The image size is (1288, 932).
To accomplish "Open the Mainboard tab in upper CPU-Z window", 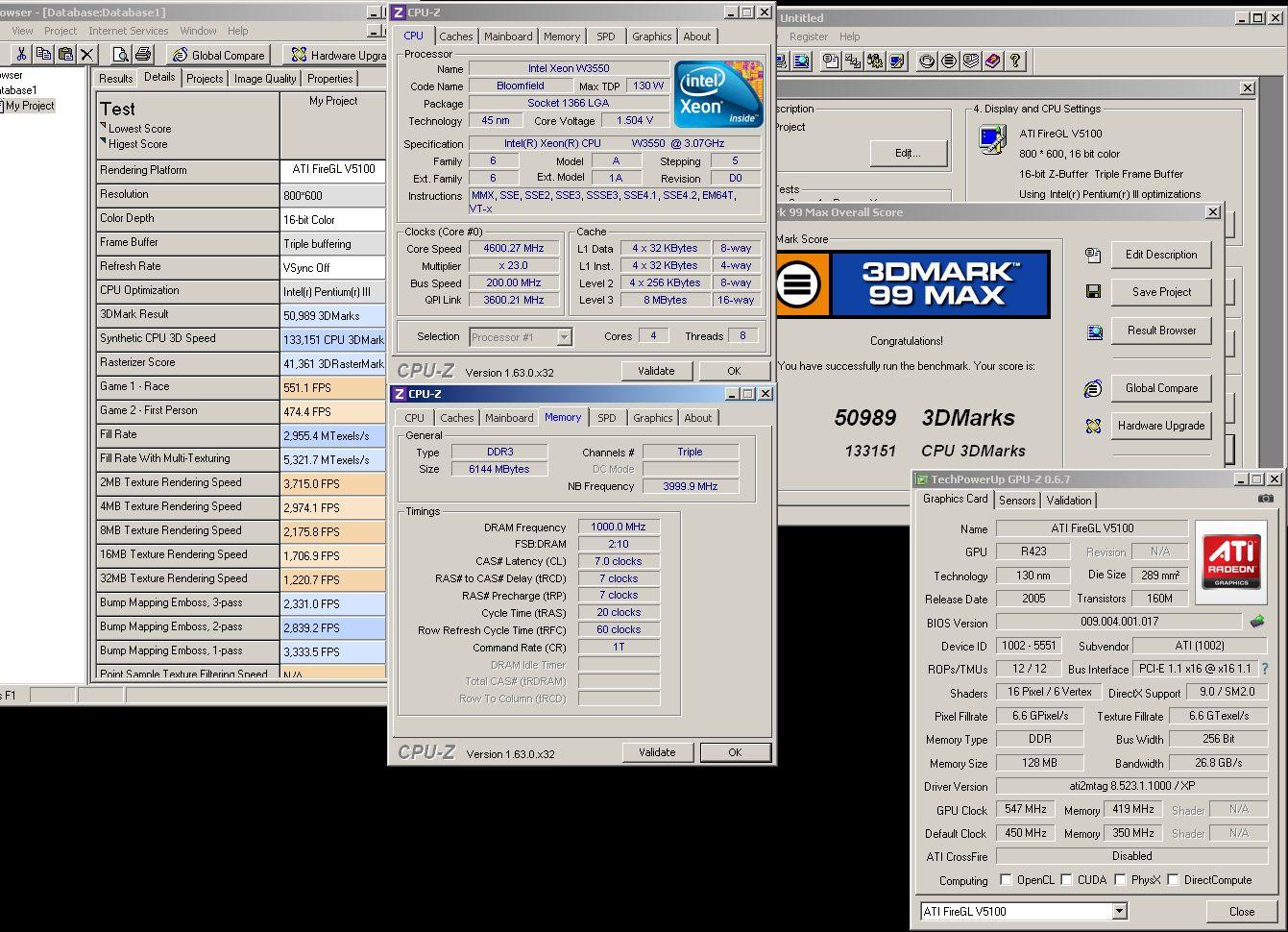I will click(508, 37).
